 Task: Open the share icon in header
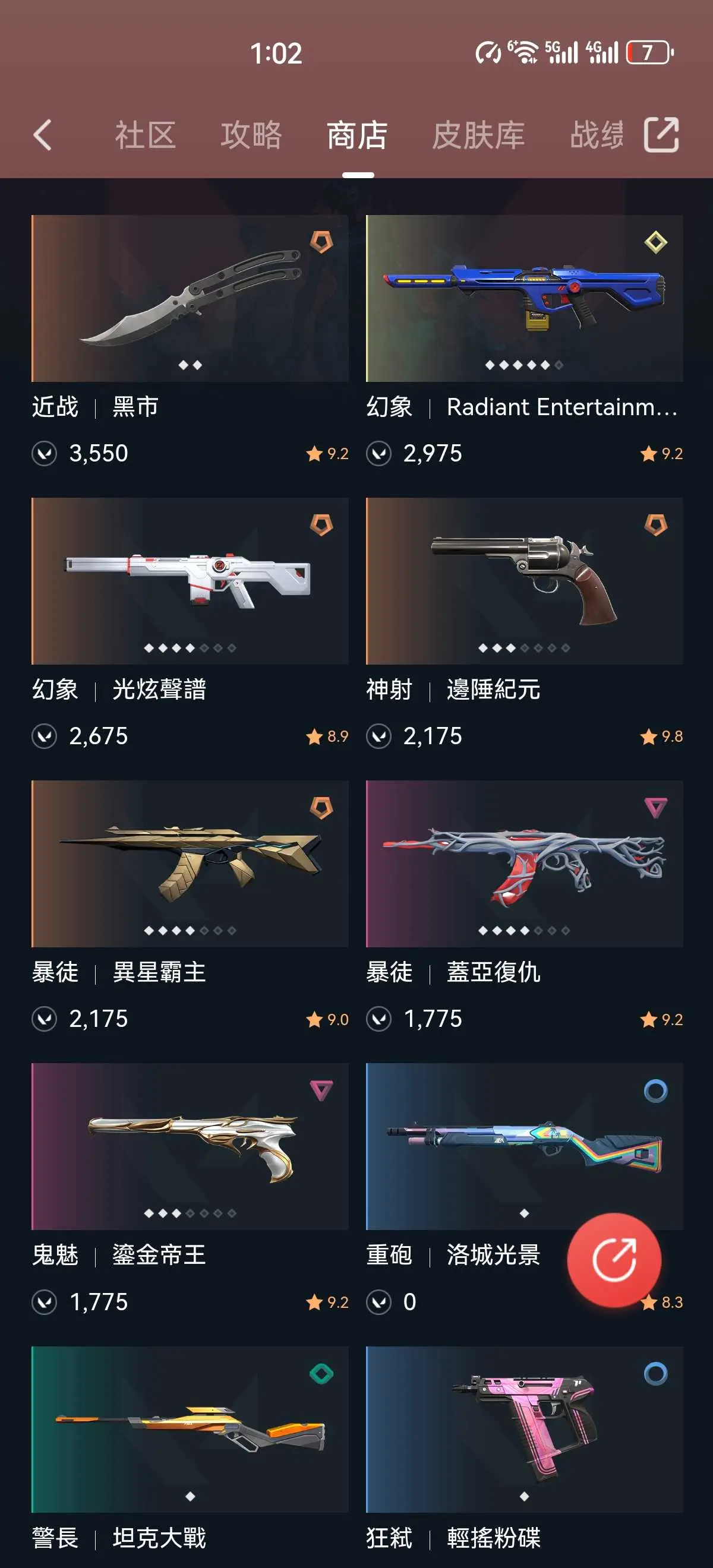pos(661,134)
